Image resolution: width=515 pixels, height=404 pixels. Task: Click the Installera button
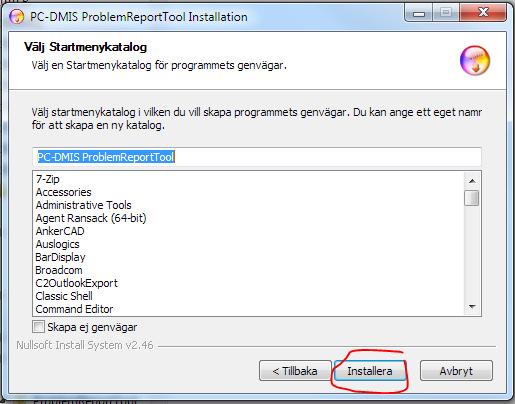[370, 371]
